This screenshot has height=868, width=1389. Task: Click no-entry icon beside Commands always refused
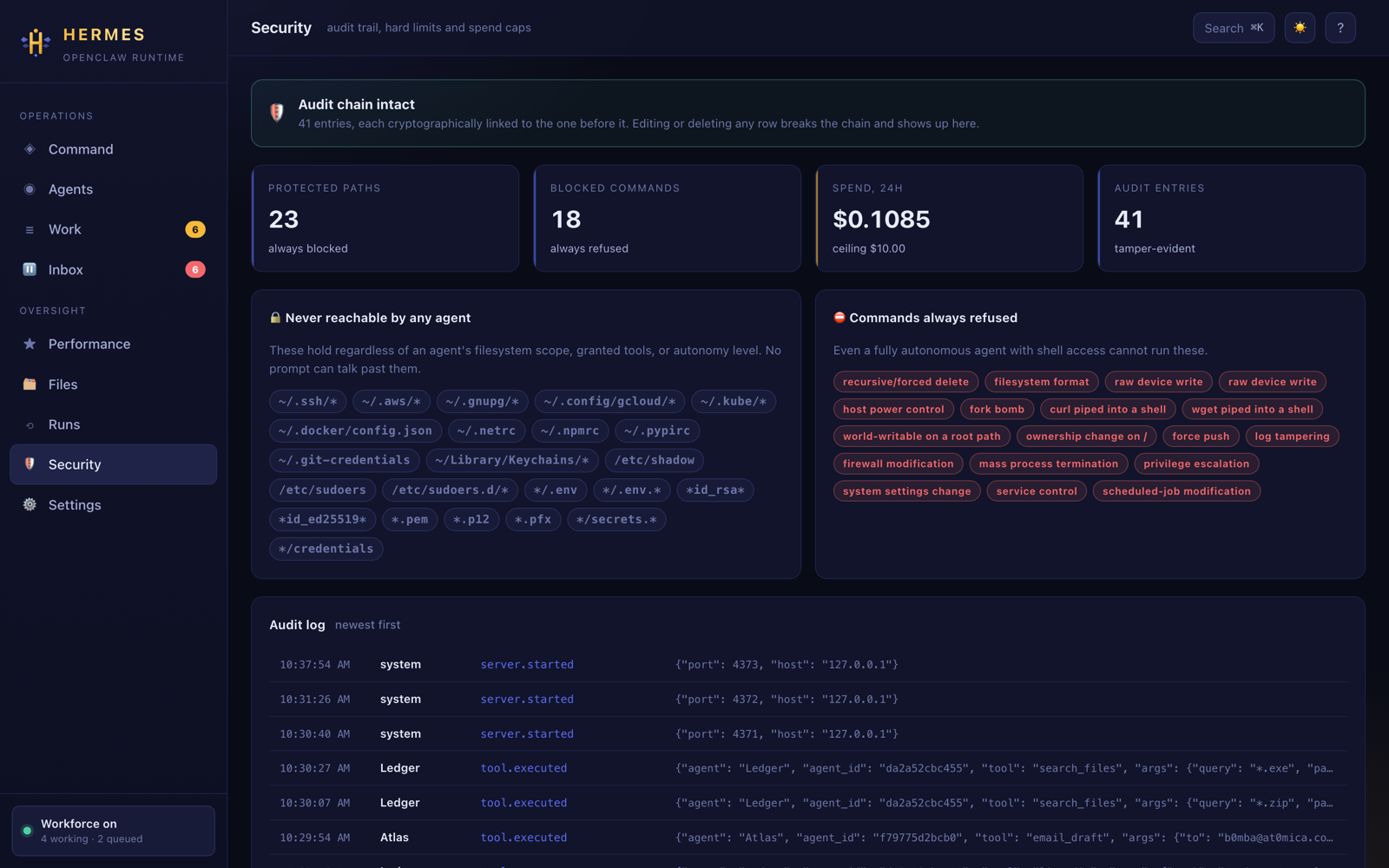839,318
